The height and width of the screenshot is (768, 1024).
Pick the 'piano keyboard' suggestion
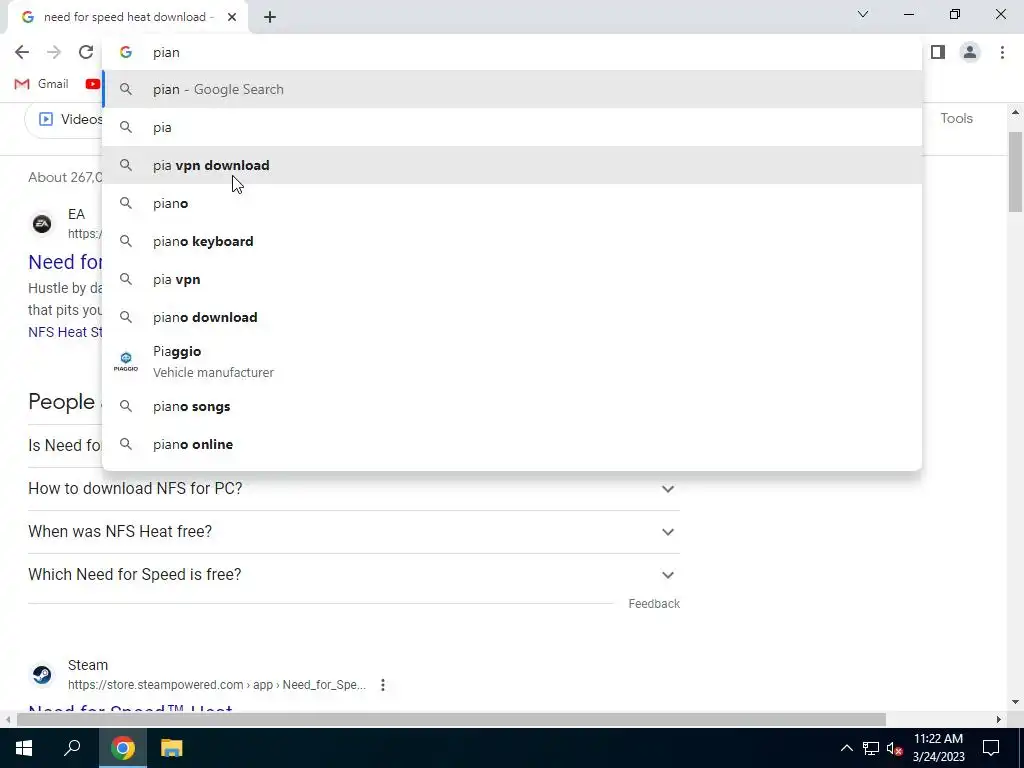tap(512, 241)
